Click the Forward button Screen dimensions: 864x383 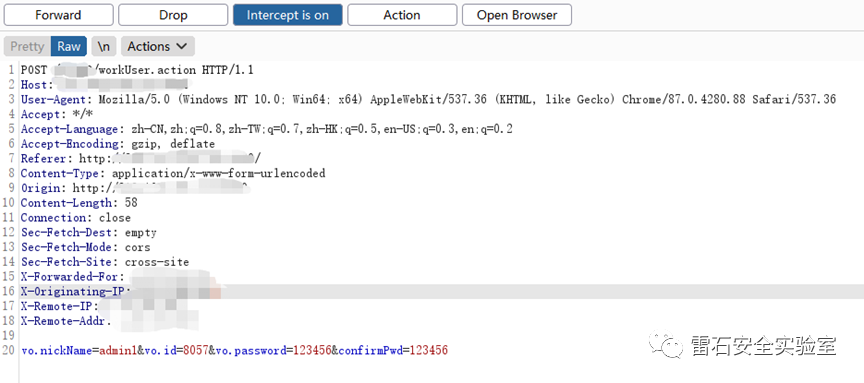pos(58,15)
